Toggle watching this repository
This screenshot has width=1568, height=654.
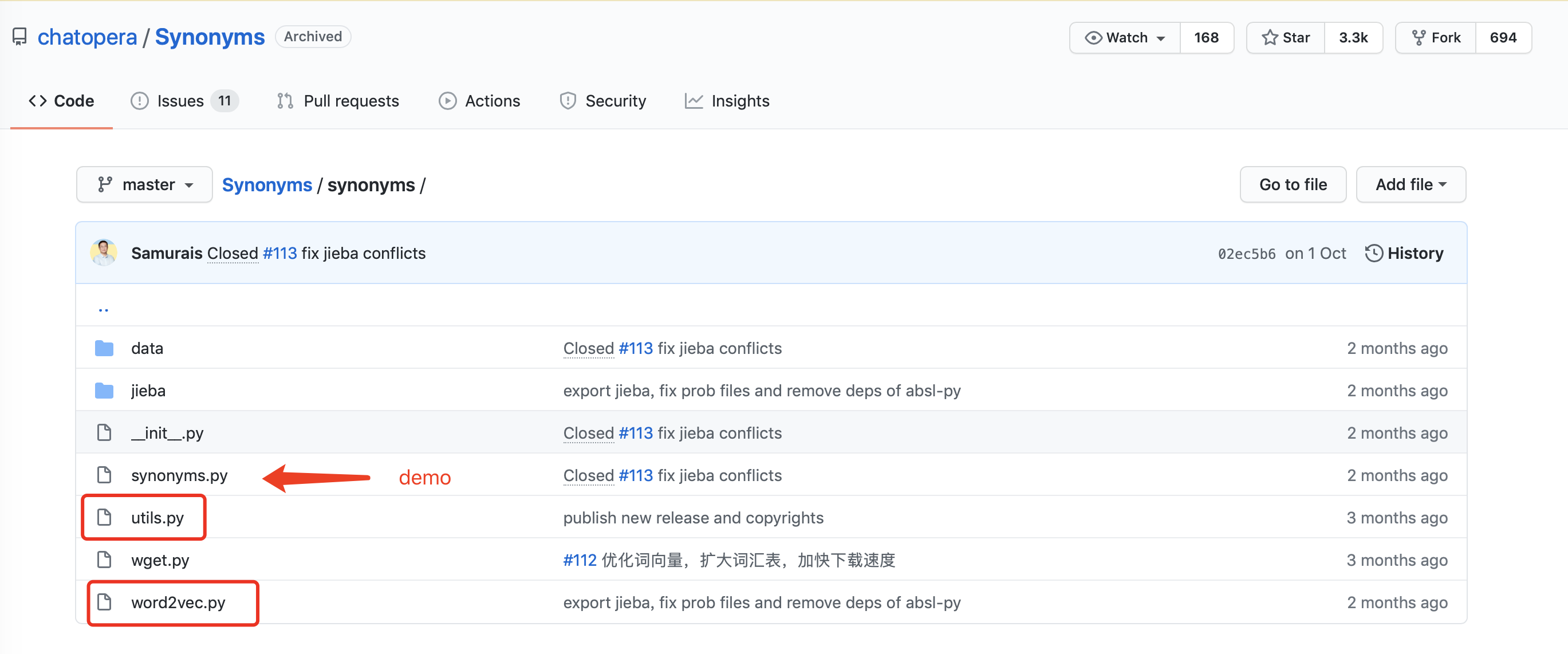(x=1123, y=37)
